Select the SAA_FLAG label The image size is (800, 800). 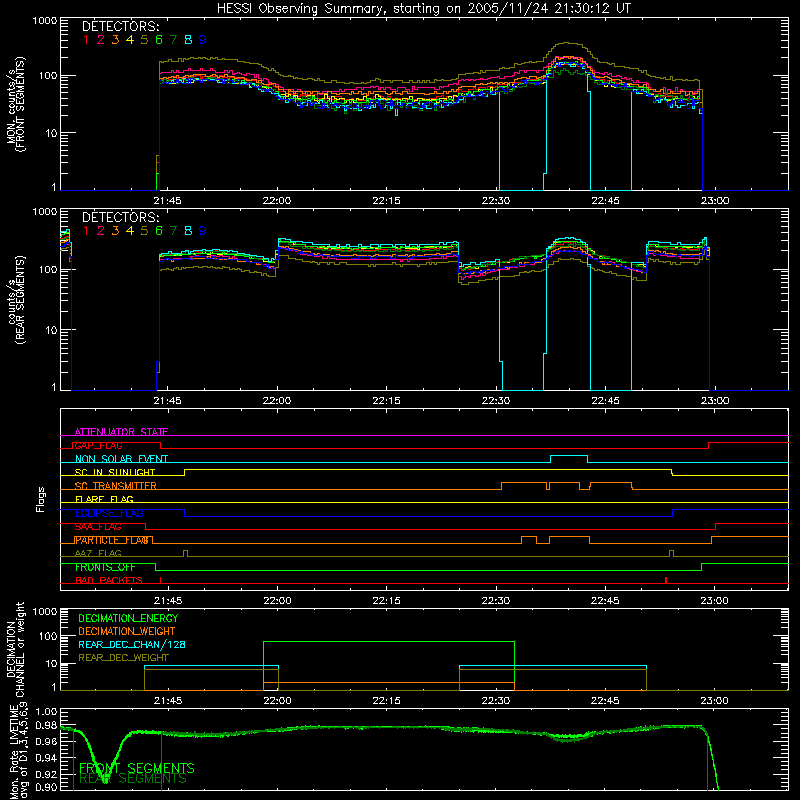98,527
